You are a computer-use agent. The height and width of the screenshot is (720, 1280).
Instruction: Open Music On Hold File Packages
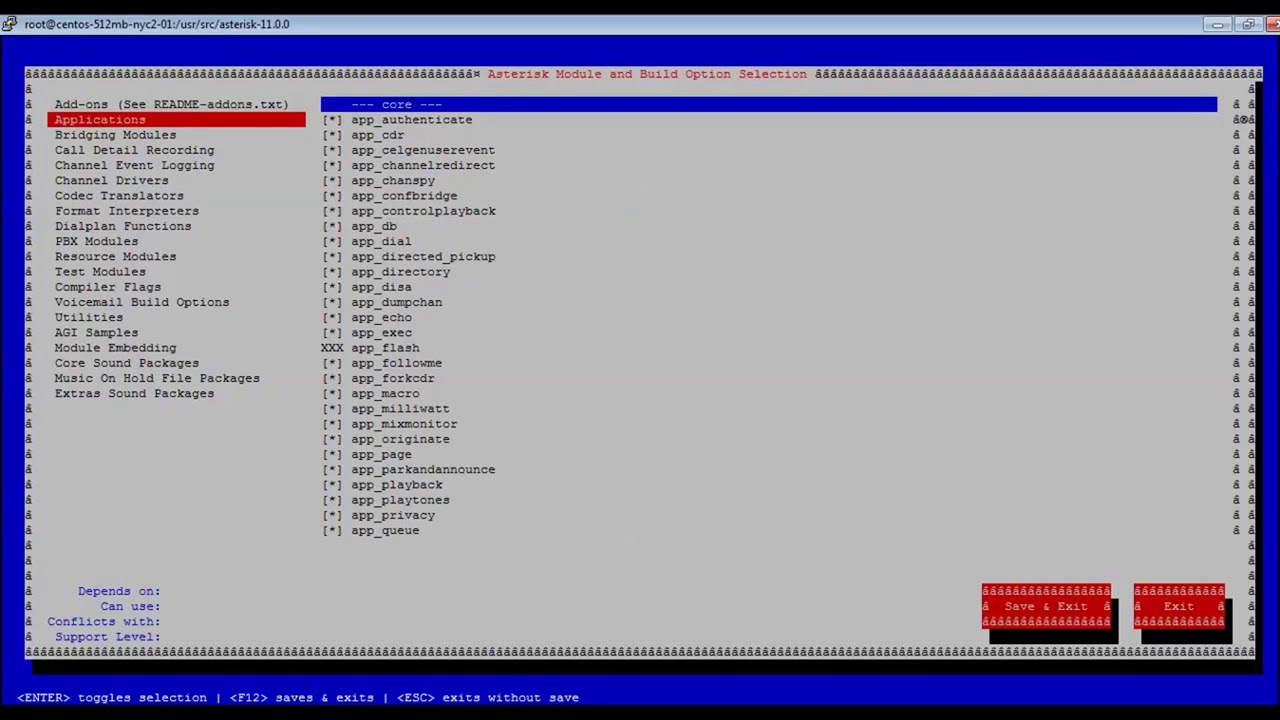[x=157, y=378]
